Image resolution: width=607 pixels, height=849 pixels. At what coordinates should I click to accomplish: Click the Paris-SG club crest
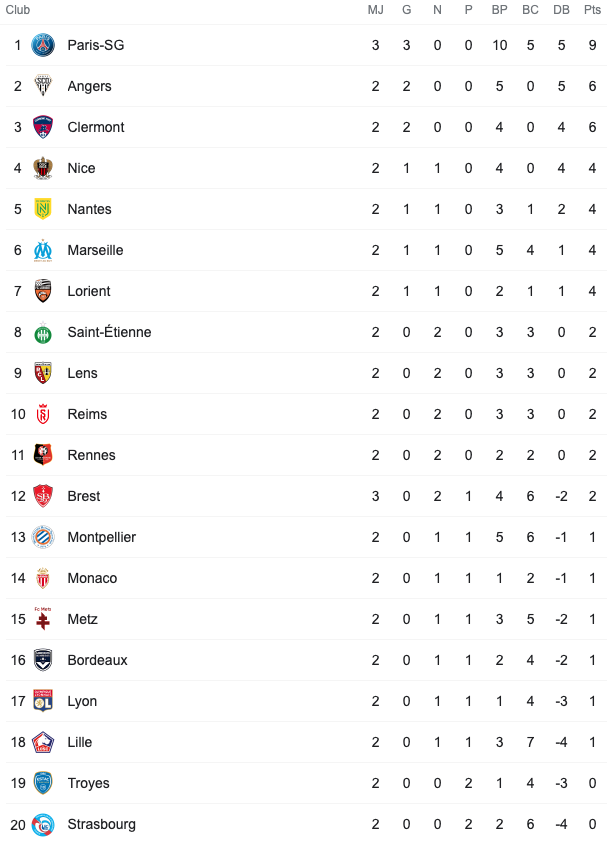(x=43, y=45)
